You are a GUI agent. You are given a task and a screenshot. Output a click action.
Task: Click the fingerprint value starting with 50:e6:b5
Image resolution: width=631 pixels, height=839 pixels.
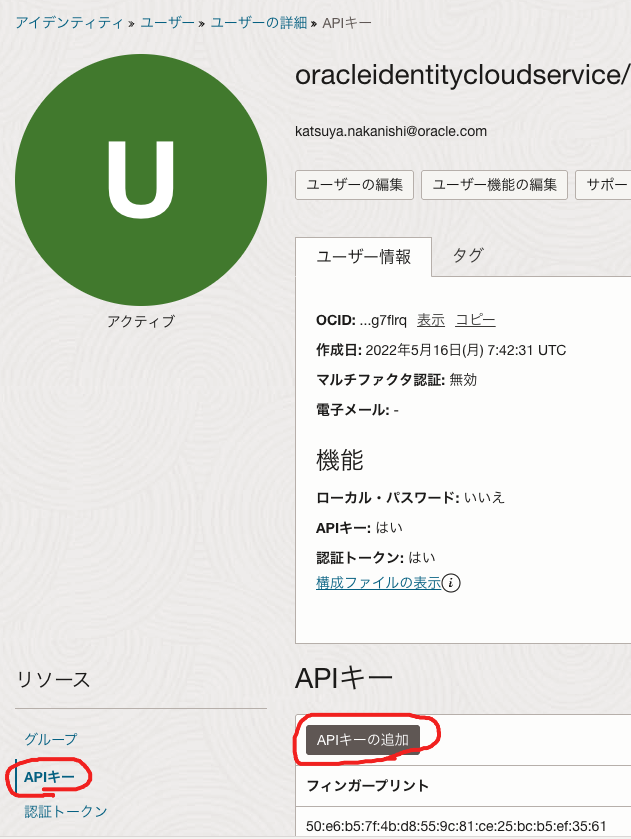tap(456, 826)
